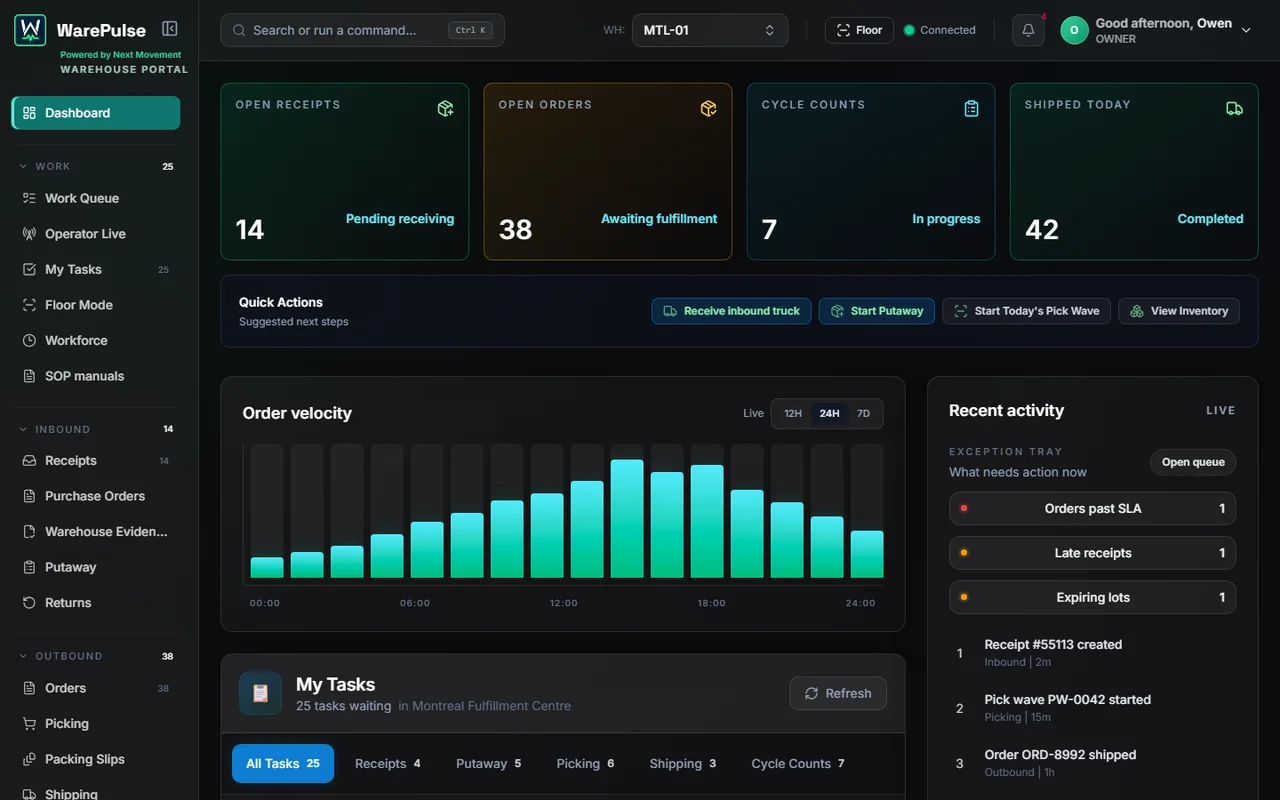Click the Shipped Today truck icon

pos(1235,108)
